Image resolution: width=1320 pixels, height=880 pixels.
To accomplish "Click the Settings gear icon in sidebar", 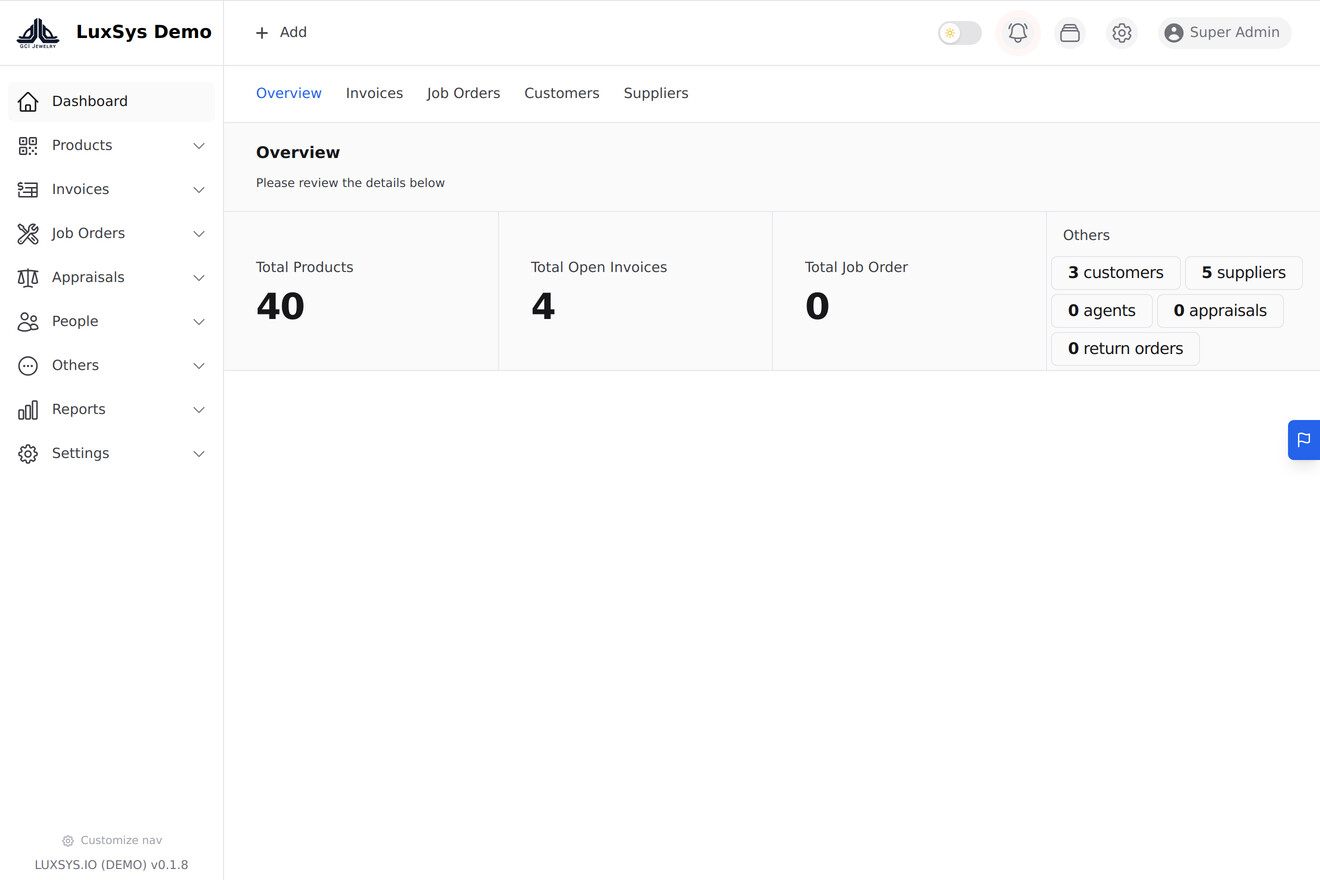I will 28,453.
